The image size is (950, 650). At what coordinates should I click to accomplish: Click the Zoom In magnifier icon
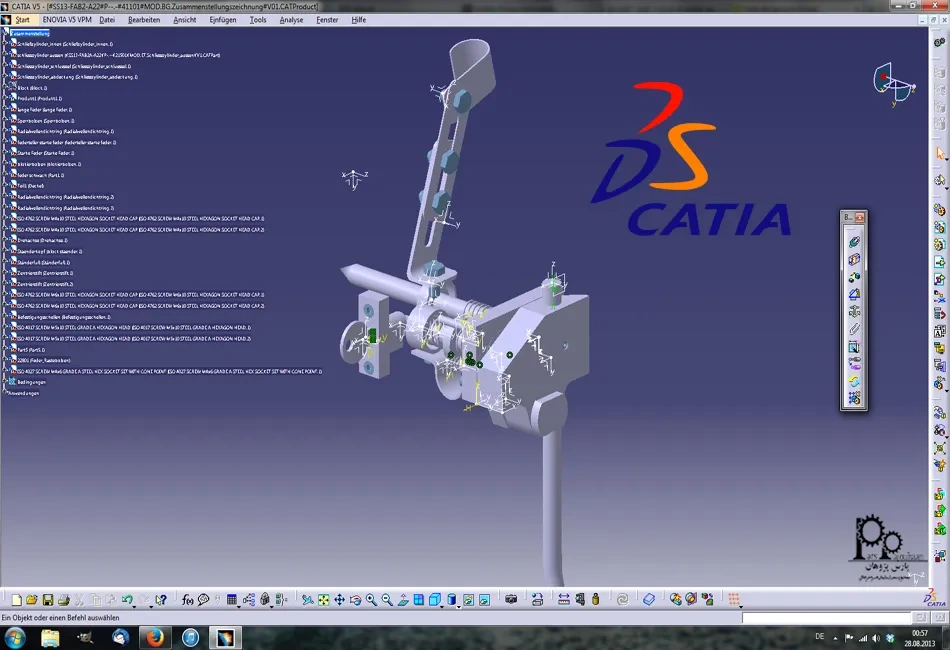[371, 600]
